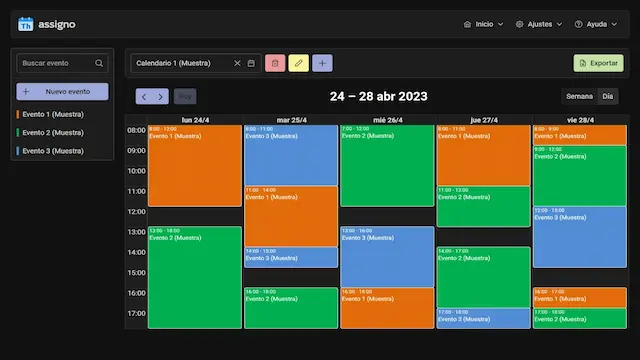Click the lun 24/4 column header
The width and height of the screenshot is (640, 360).
195,120
